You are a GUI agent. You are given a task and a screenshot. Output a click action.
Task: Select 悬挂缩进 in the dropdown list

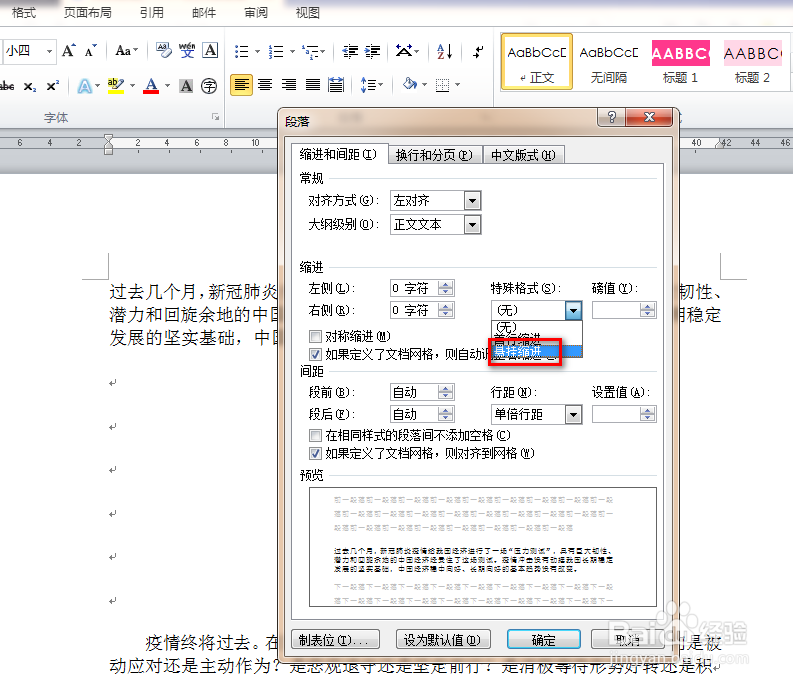coord(537,351)
